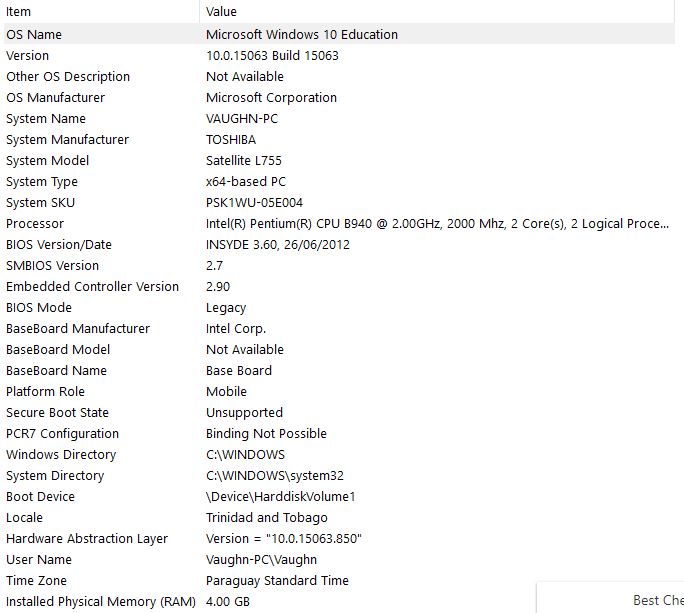Click the 'C:\WINDOWS\system32' value
Image resolution: width=684 pixels, height=613 pixels.
click(x=275, y=476)
